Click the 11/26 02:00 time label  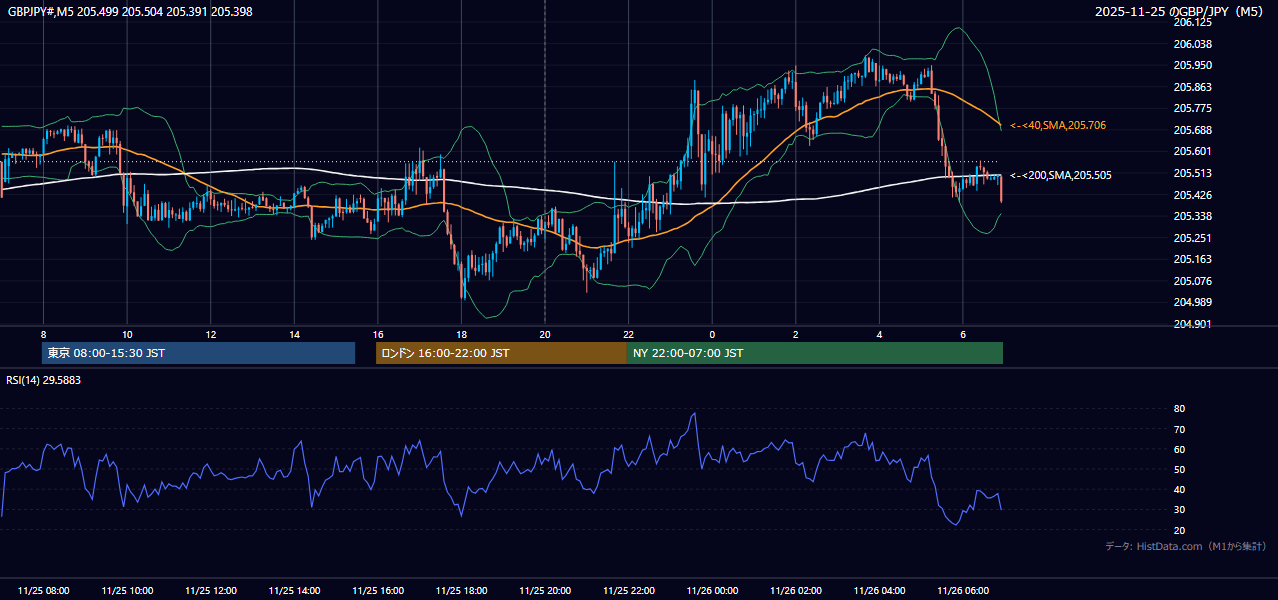pyautogui.click(x=796, y=591)
